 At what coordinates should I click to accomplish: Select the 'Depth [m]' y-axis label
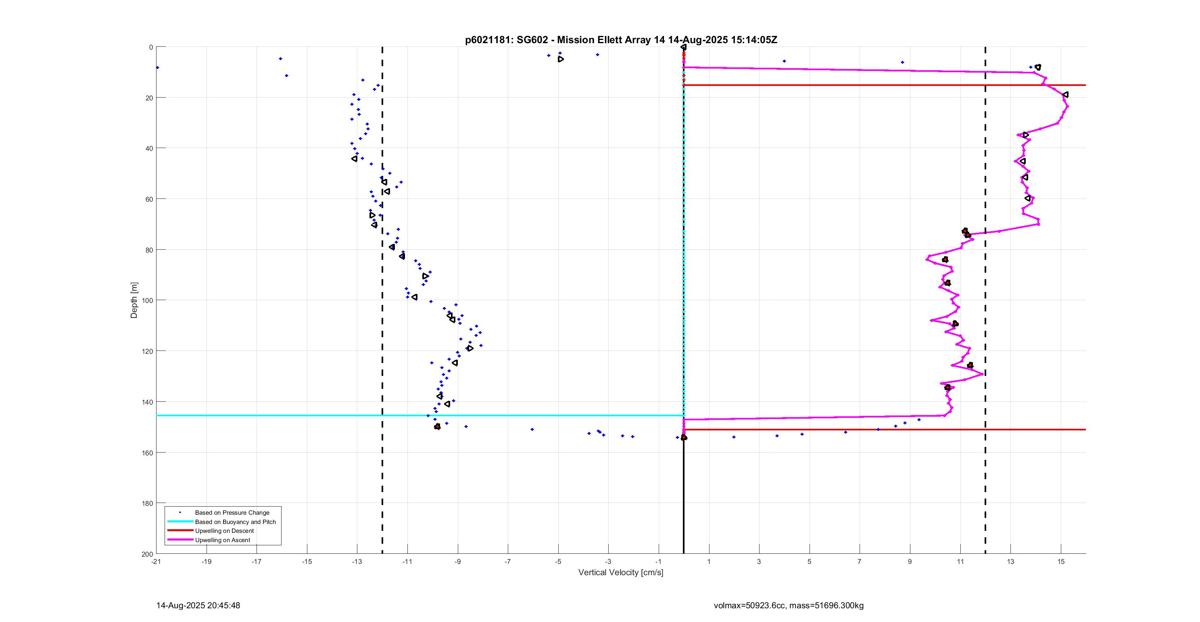[x=134, y=300]
